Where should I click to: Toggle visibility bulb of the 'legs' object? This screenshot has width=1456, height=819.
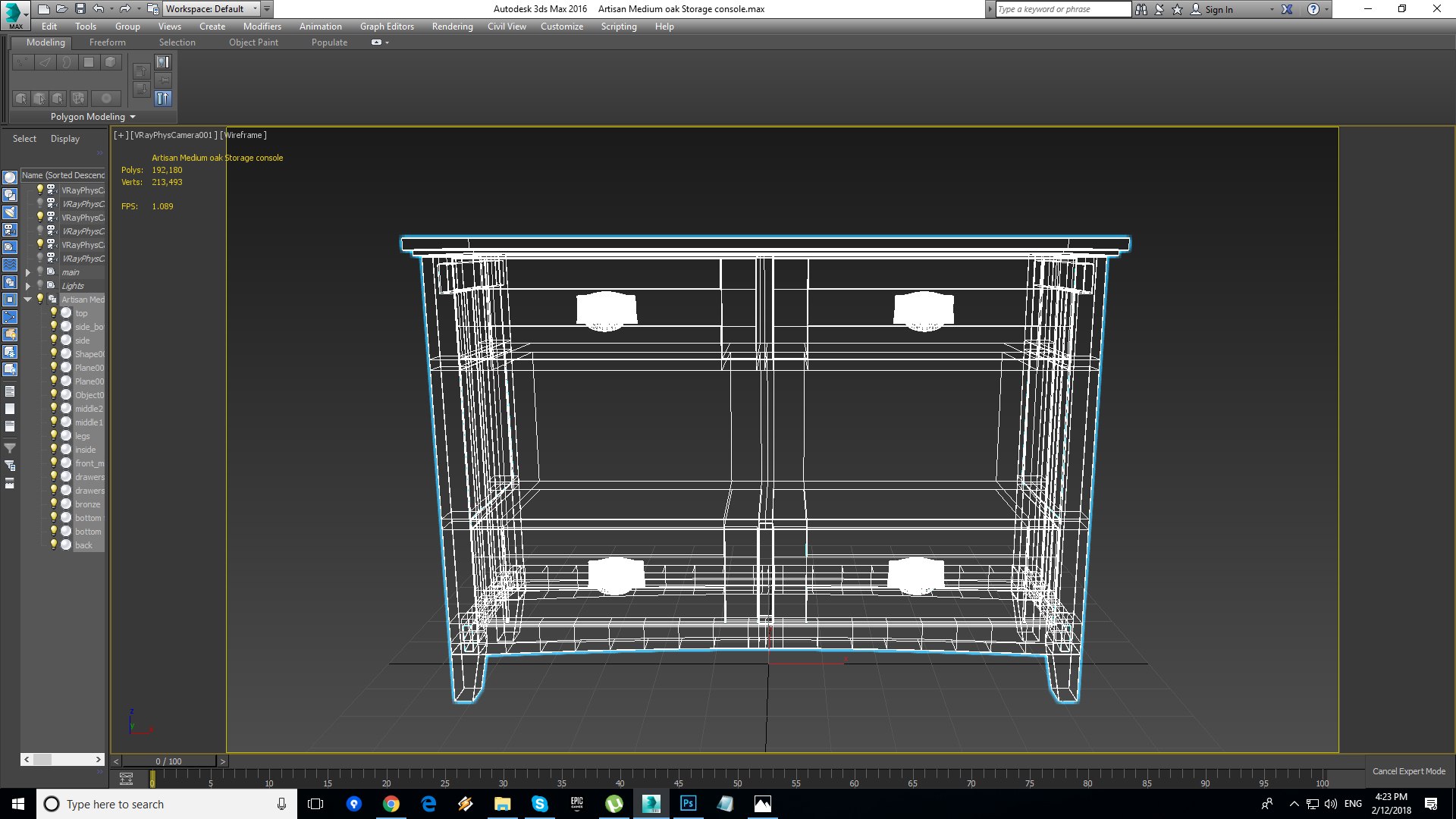pyautogui.click(x=54, y=435)
